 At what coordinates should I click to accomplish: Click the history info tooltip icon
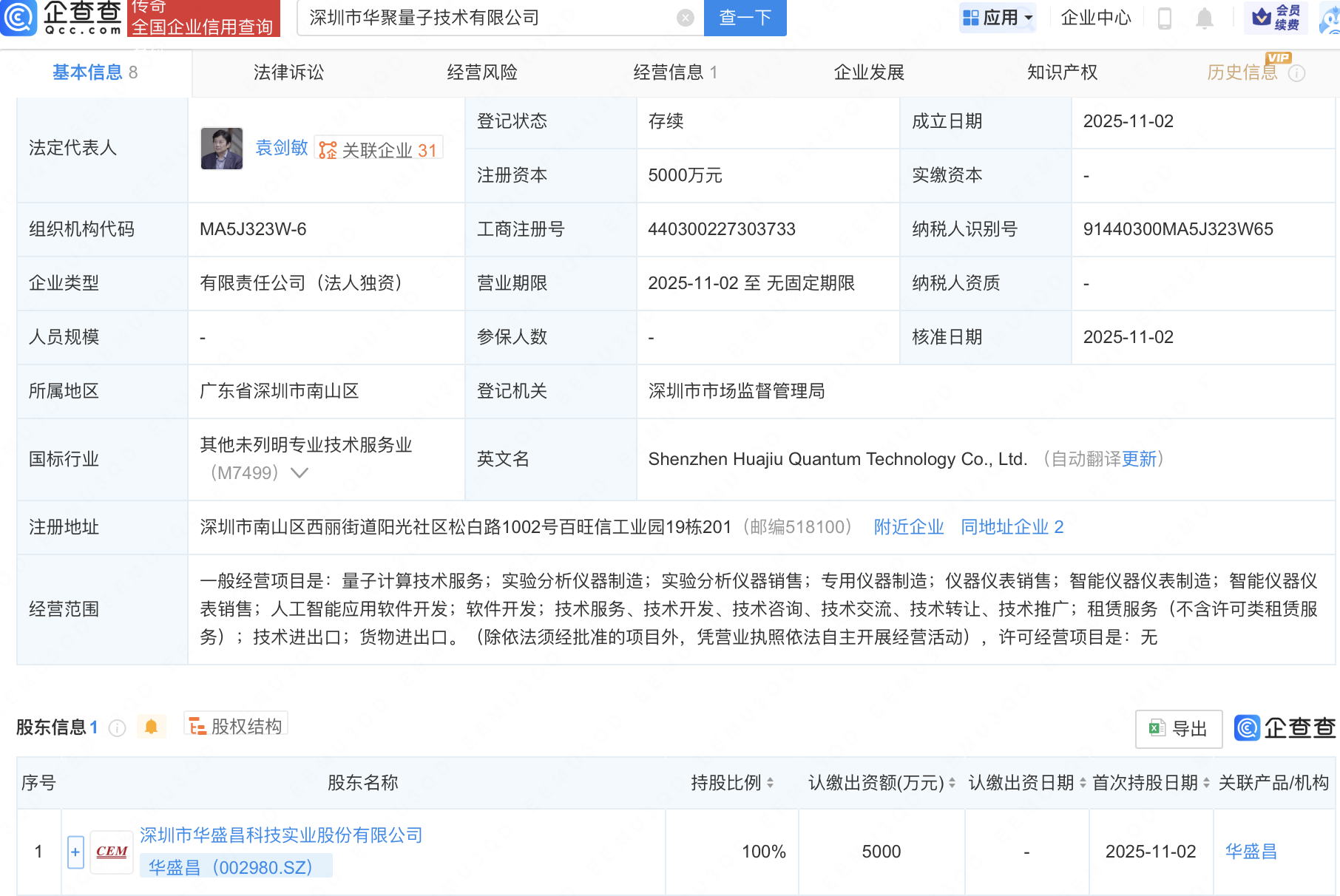pos(1296,73)
